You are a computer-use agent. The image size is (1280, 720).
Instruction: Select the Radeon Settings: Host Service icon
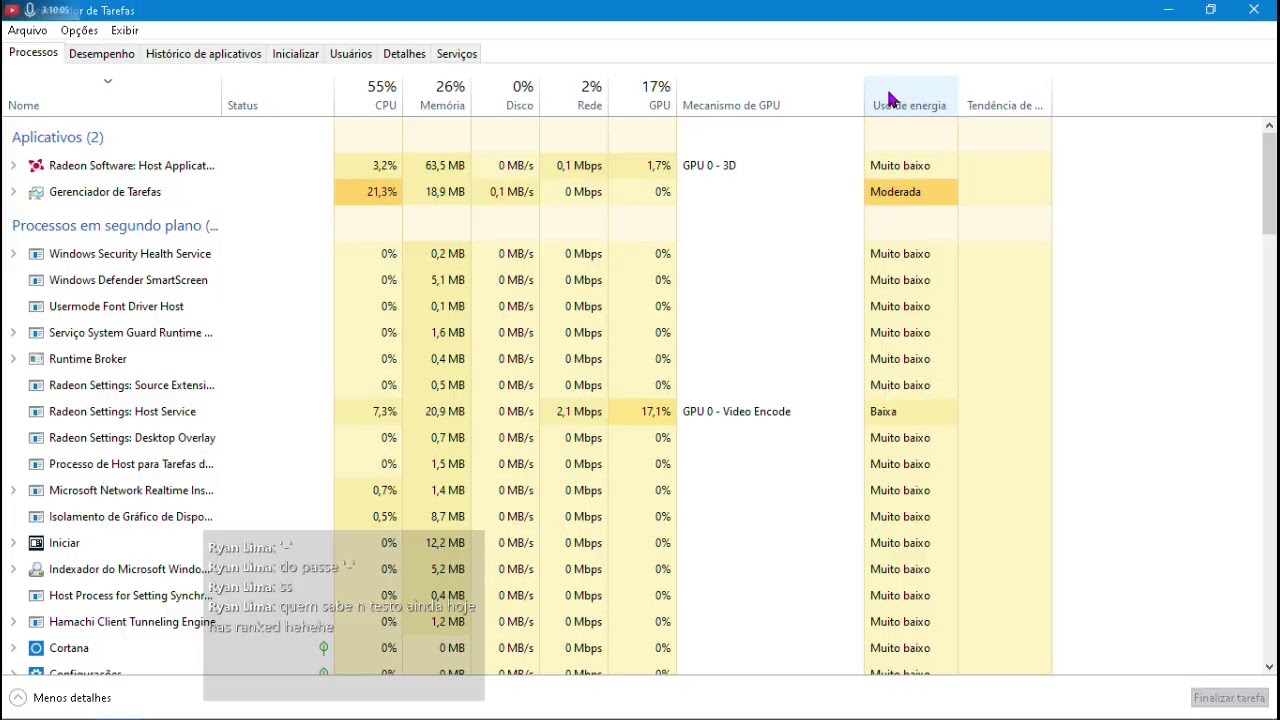[x=36, y=412]
